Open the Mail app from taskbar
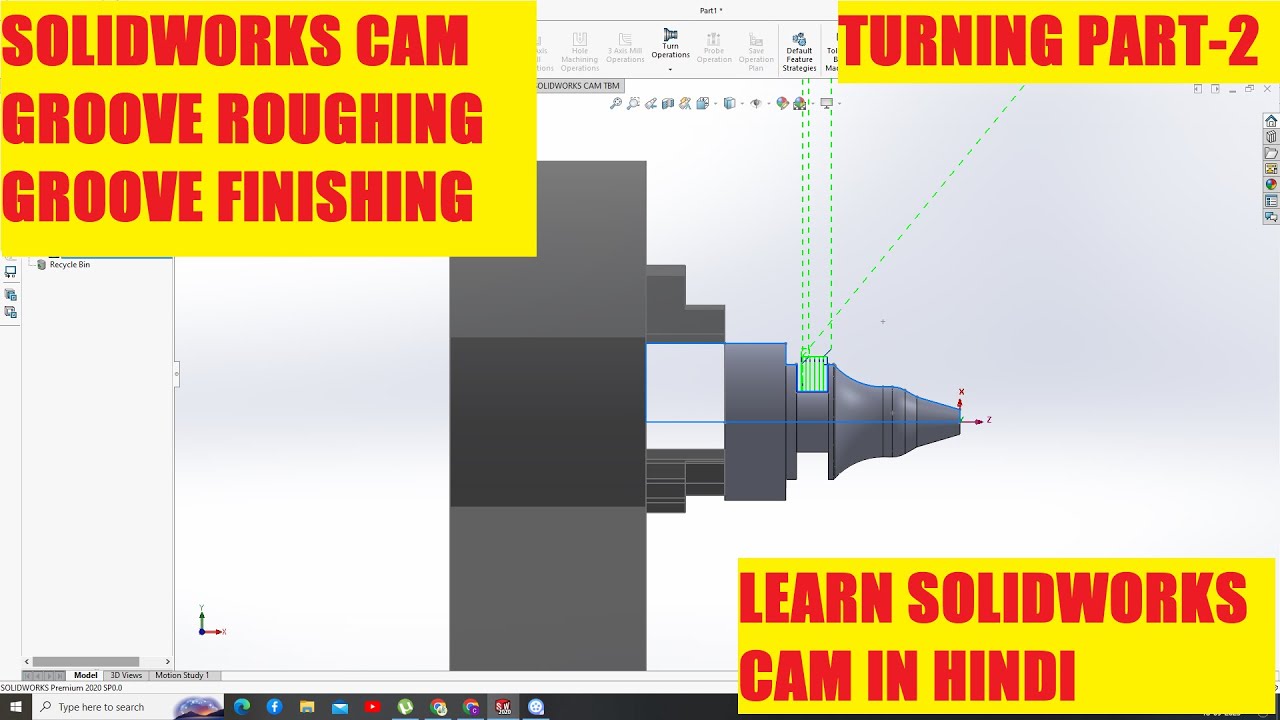Image resolution: width=1280 pixels, height=720 pixels. pos(340,707)
